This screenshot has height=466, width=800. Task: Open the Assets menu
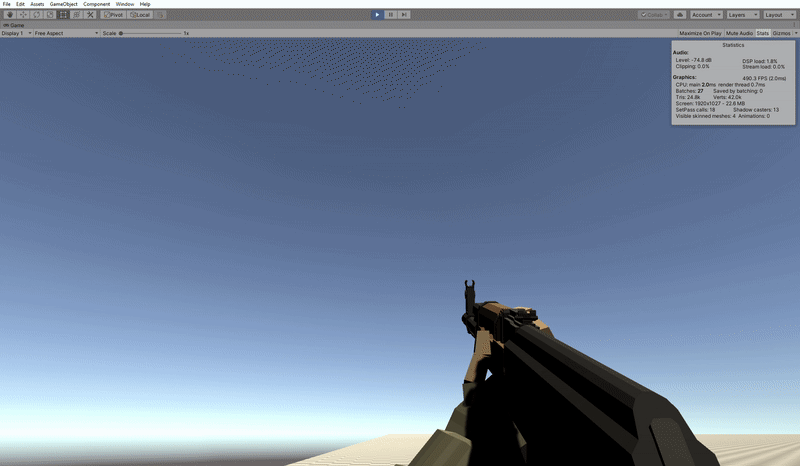click(37, 4)
